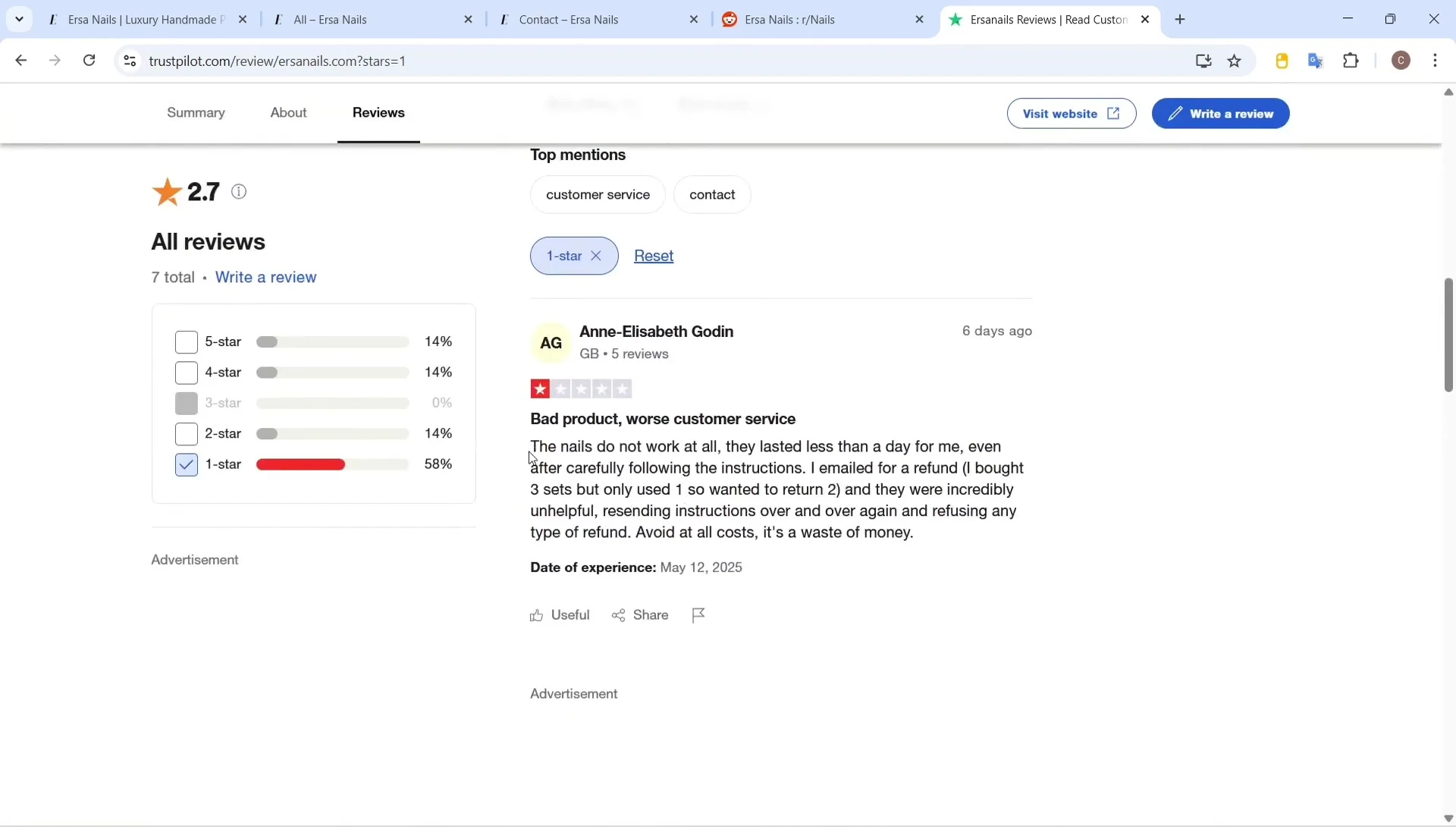Click the scrollbar down arrow
The image size is (1456, 827).
tap(1448, 819)
